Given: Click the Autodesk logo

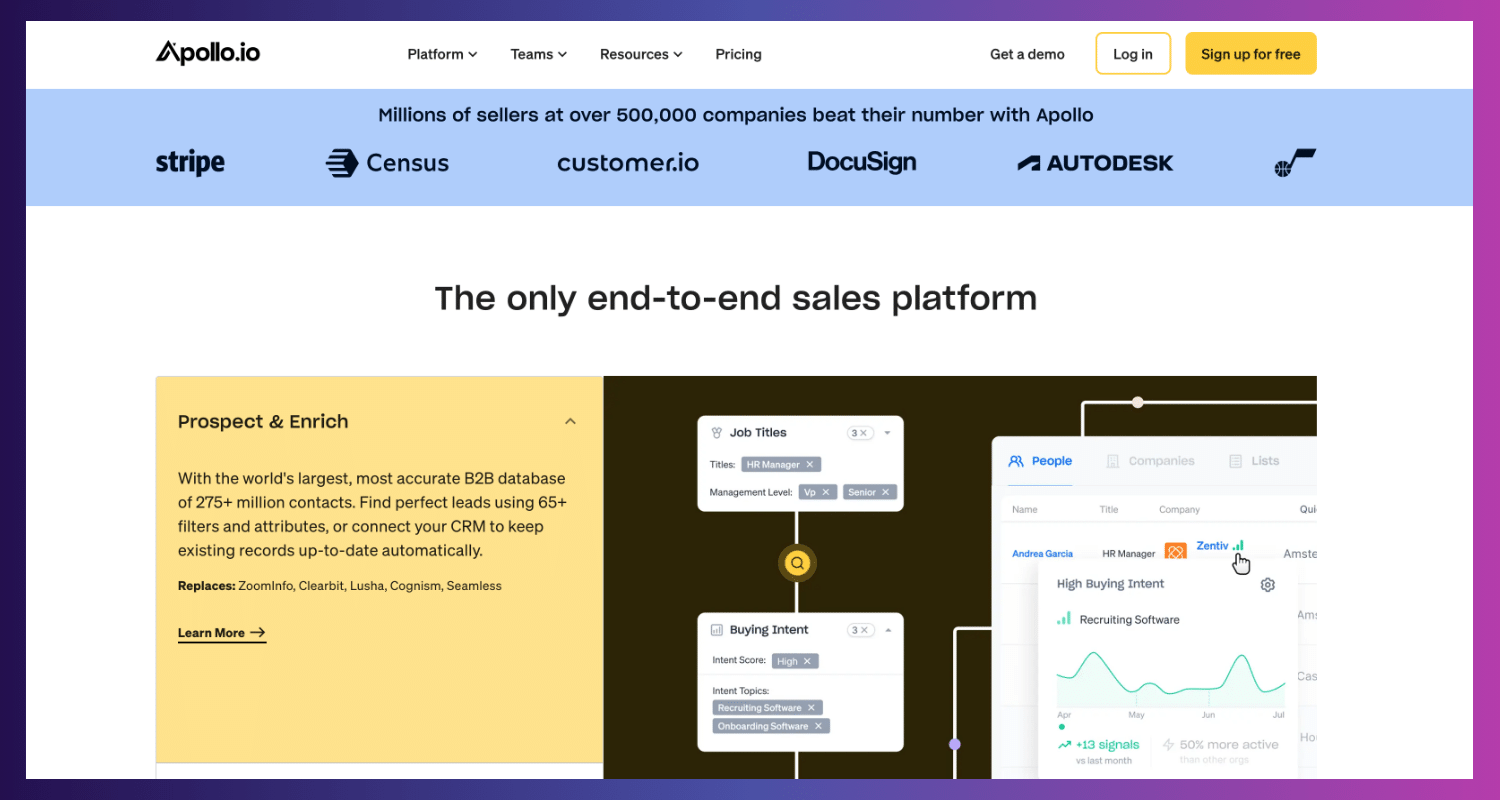Looking at the screenshot, I should pyautogui.click(x=1095, y=163).
